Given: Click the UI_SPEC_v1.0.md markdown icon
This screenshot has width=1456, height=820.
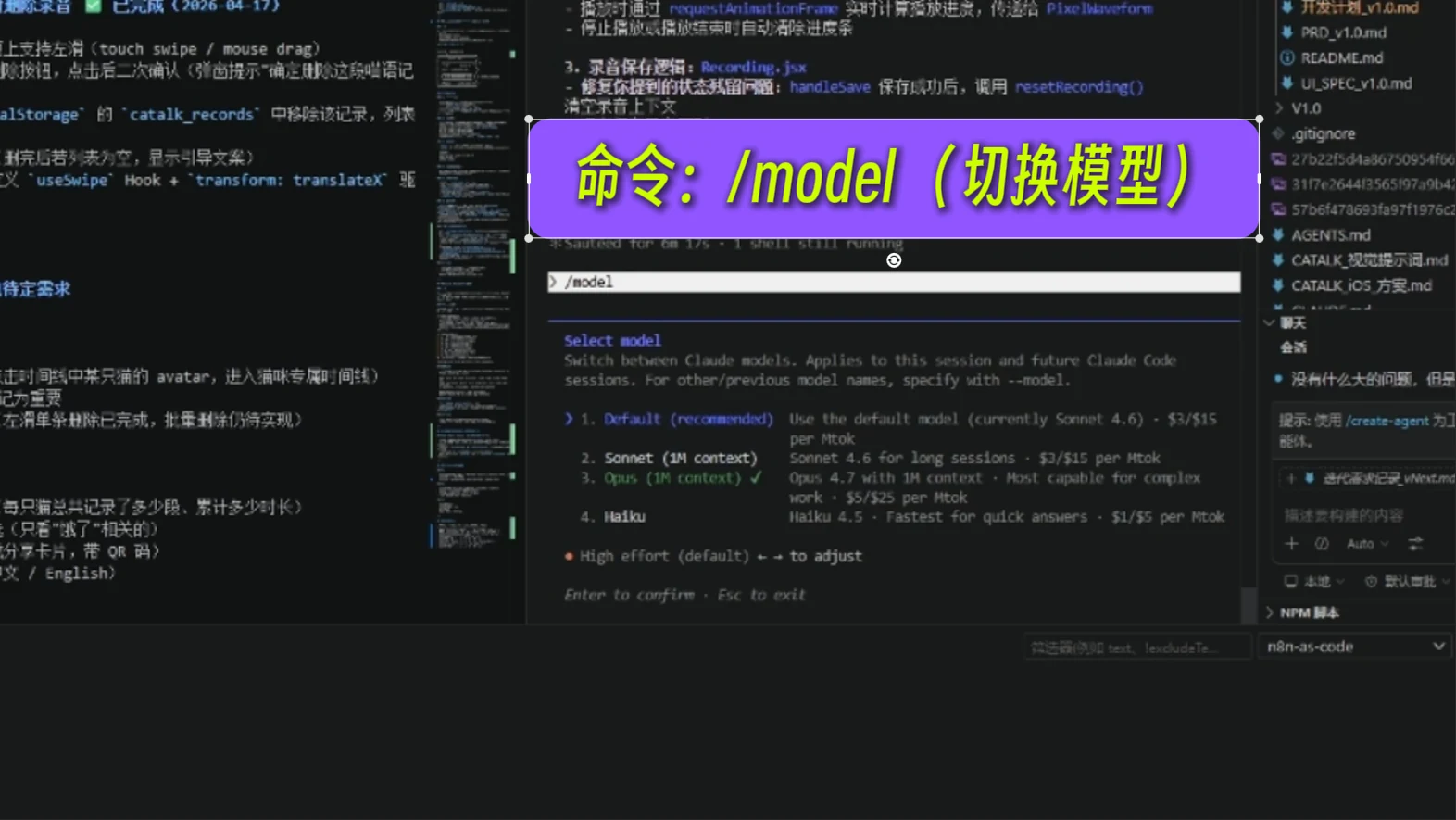Looking at the screenshot, I should tap(1287, 83).
